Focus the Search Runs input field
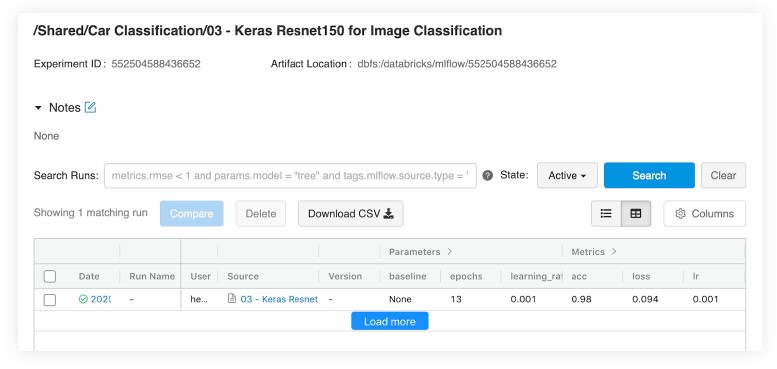Screen dimensions: 777x369 [x=290, y=175]
